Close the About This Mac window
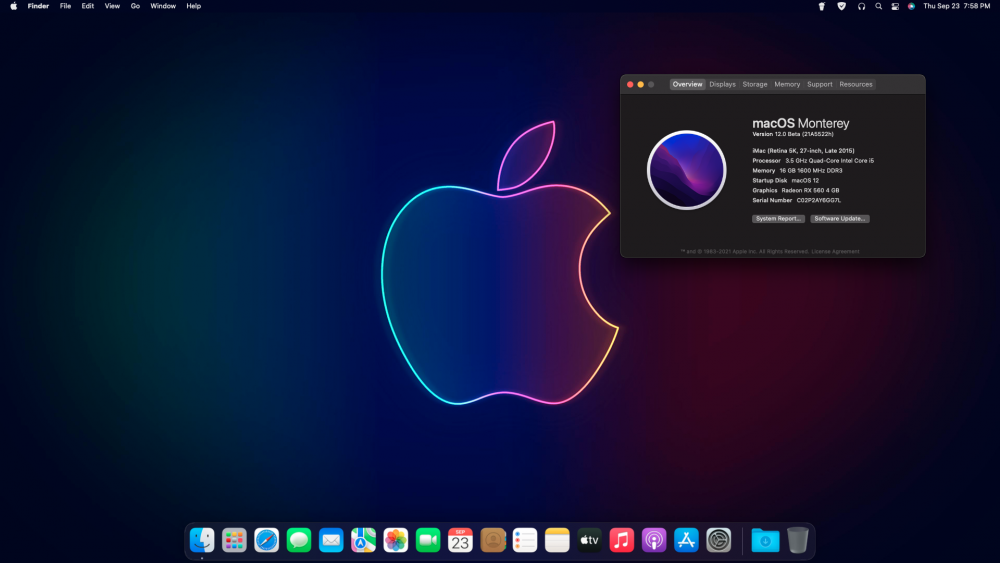Screen dimensions: 1000x563 coord(630,84)
